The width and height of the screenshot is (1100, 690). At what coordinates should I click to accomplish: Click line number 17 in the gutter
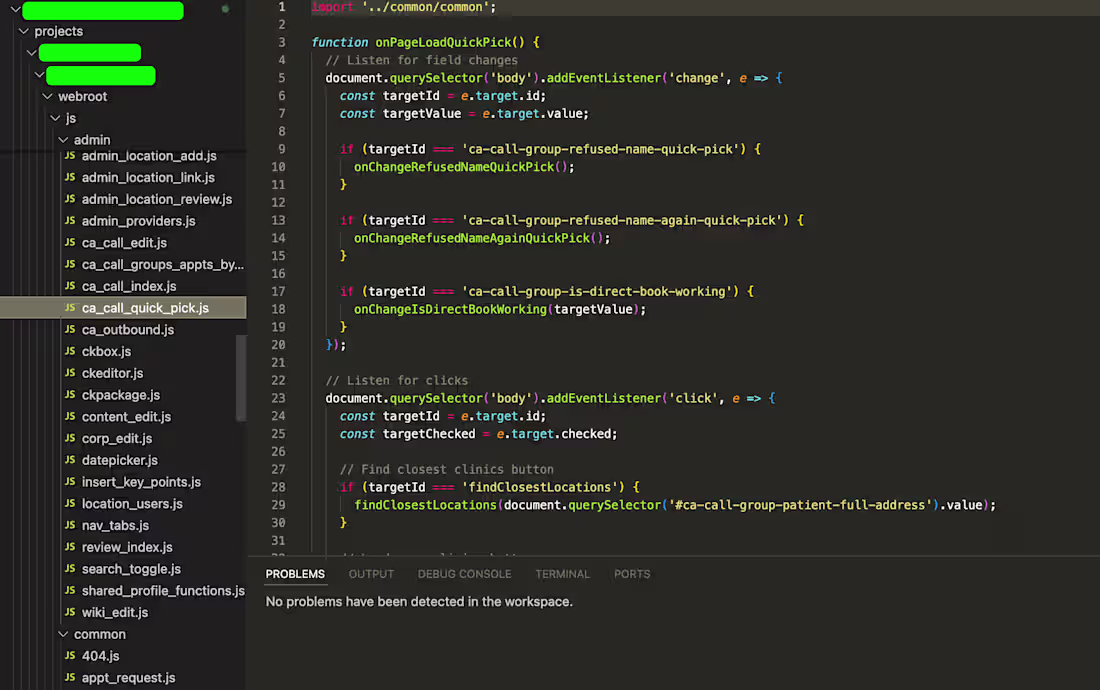coord(277,291)
